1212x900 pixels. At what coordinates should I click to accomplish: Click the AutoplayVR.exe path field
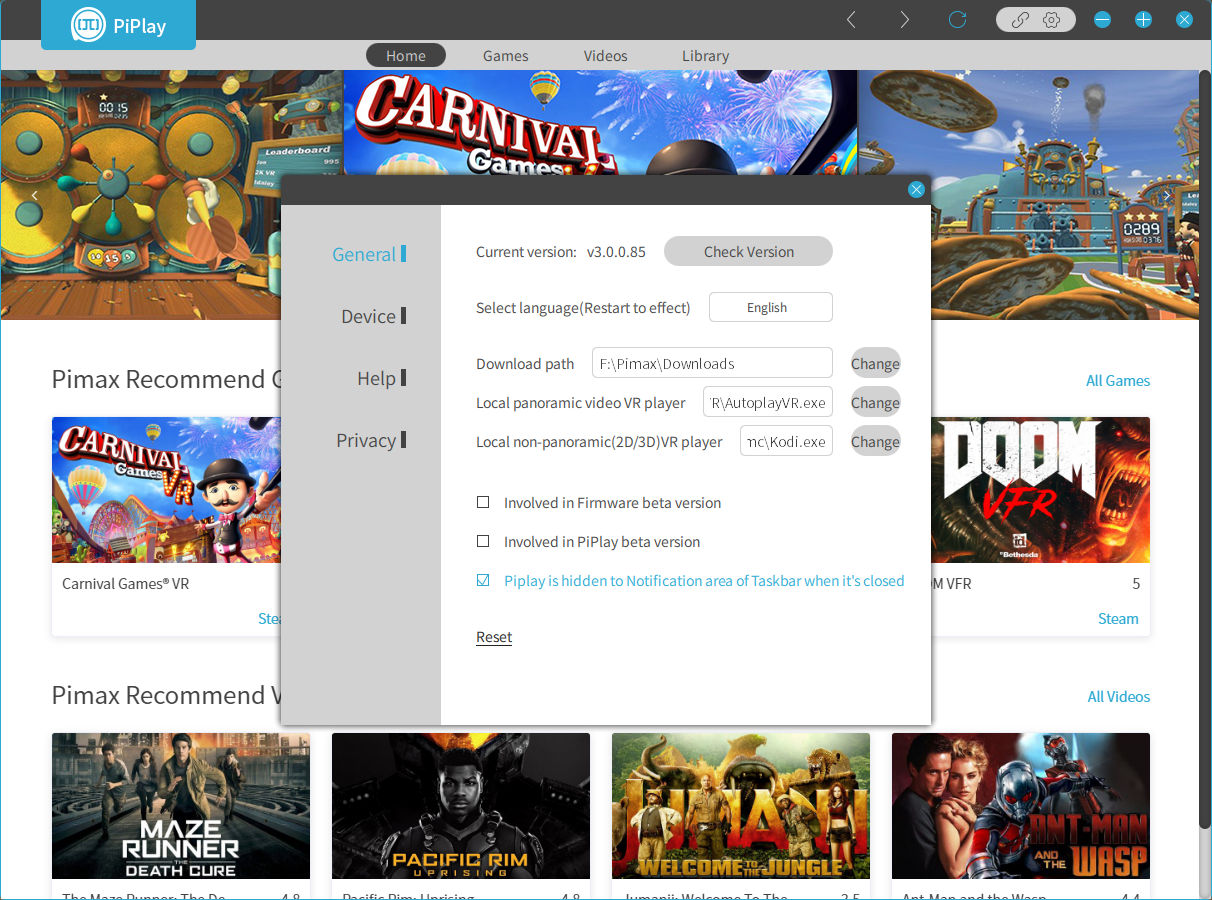(768, 403)
